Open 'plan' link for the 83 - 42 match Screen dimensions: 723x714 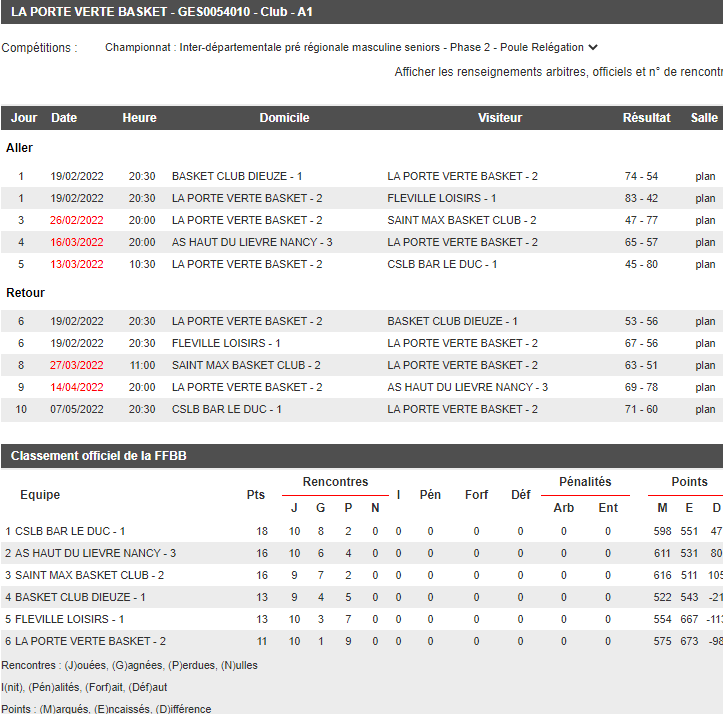point(705,198)
